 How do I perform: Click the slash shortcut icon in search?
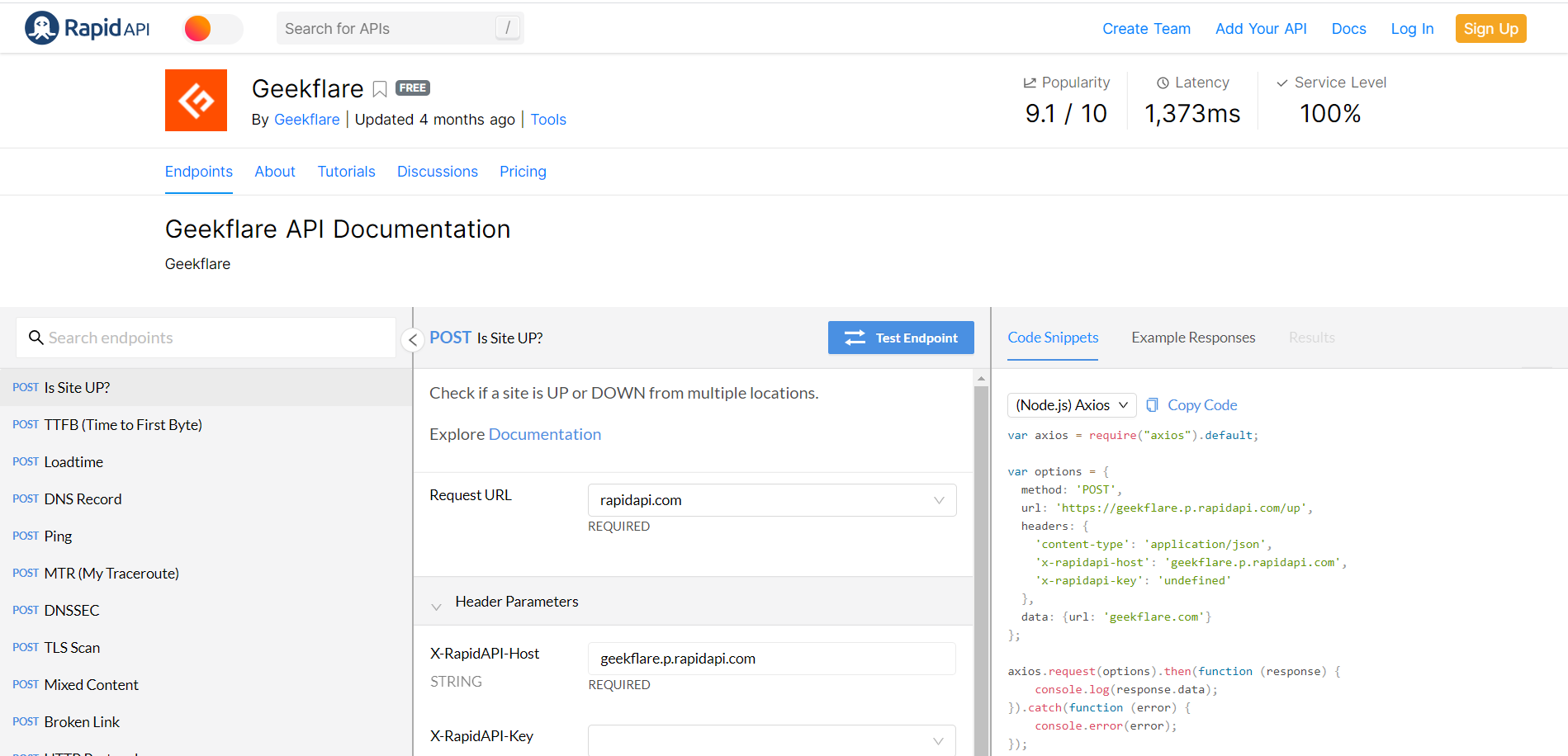(x=507, y=28)
